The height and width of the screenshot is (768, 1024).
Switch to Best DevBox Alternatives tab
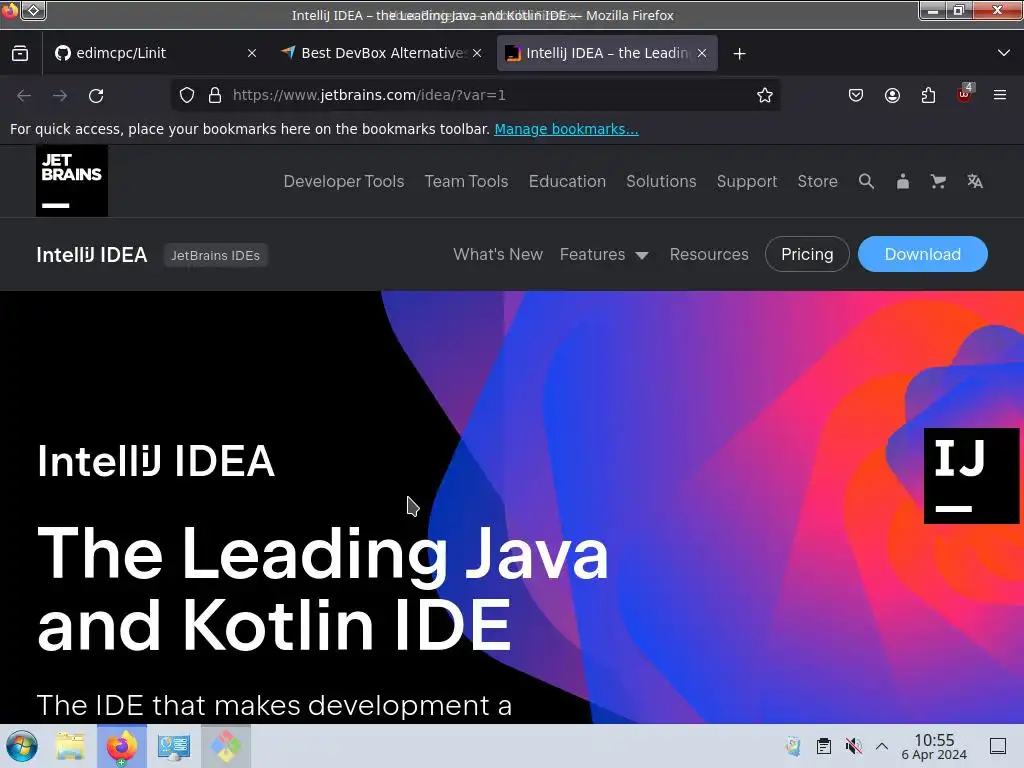381,54
